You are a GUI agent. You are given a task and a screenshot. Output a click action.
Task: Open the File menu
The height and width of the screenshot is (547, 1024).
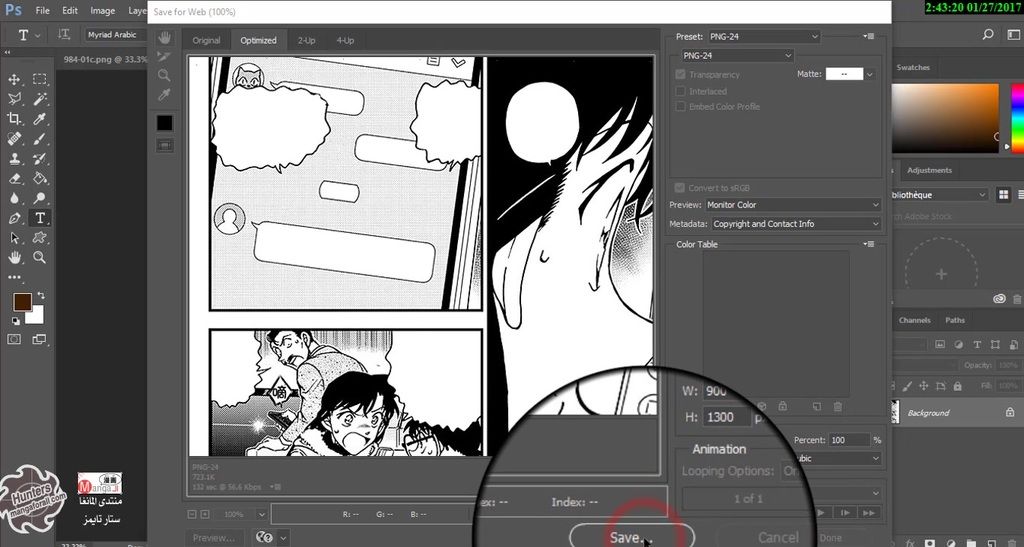click(x=42, y=10)
